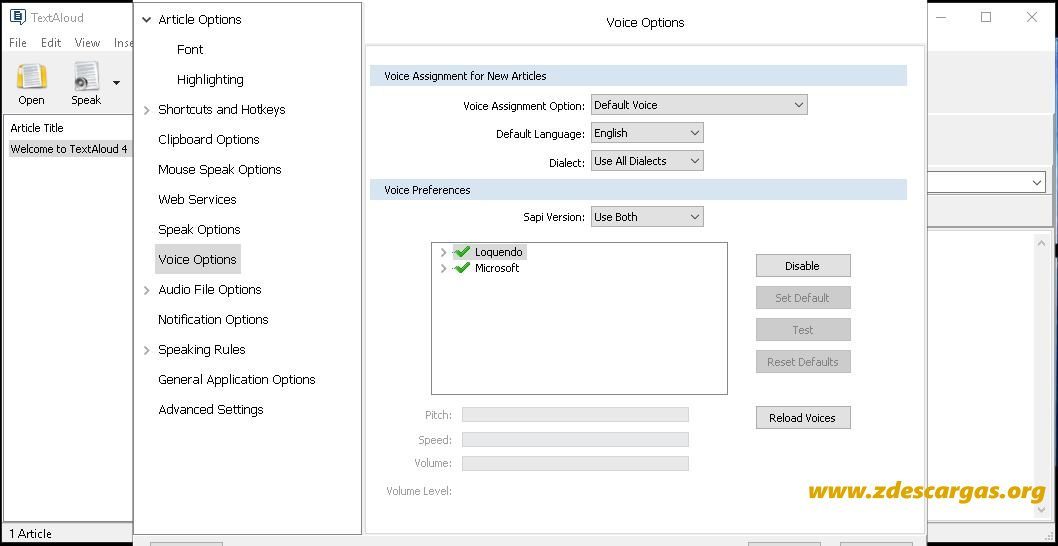
Task: Click the Microsoft voice label
Action: (x=497, y=268)
